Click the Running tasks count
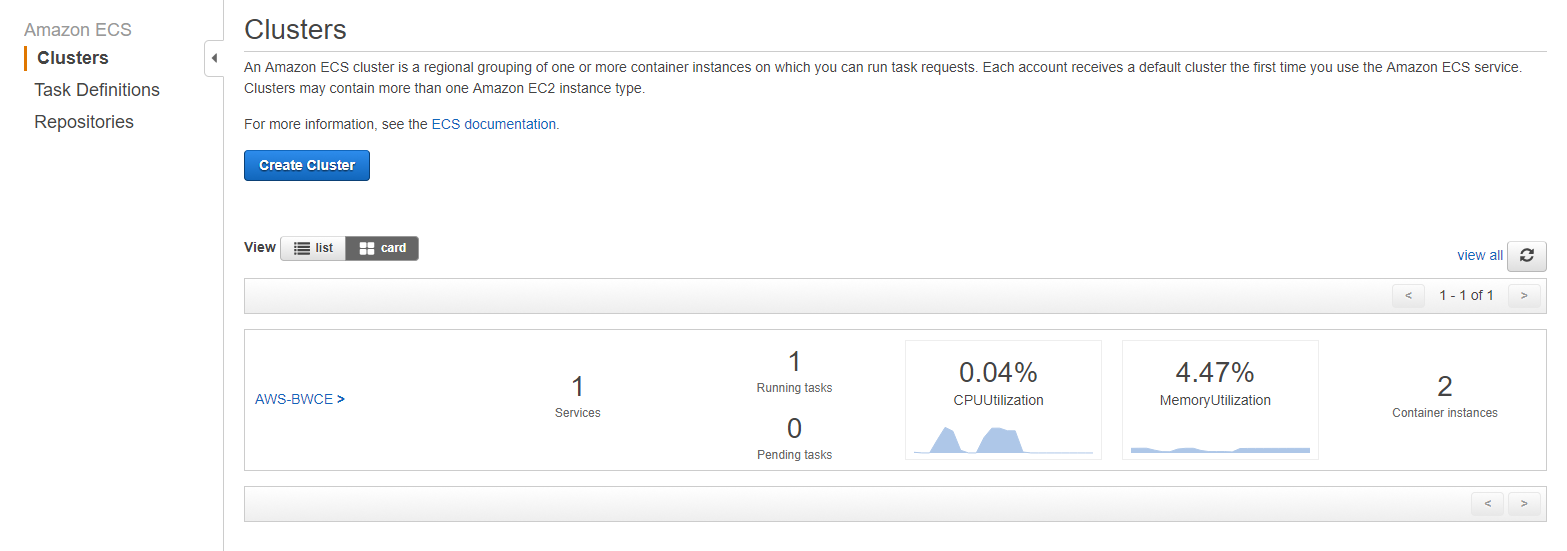1567x551 pixels. click(794, 362)
